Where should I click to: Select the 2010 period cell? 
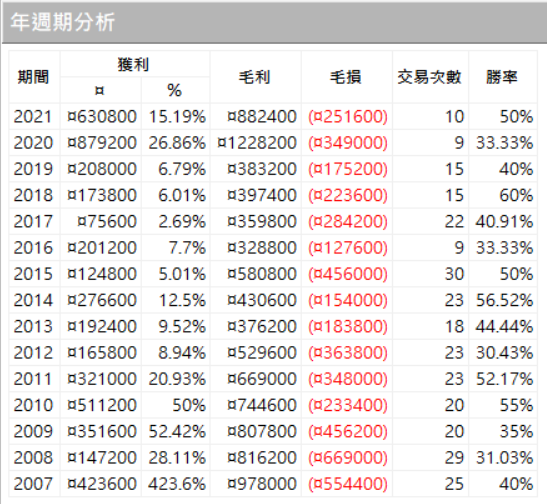[x=33, y=405]
